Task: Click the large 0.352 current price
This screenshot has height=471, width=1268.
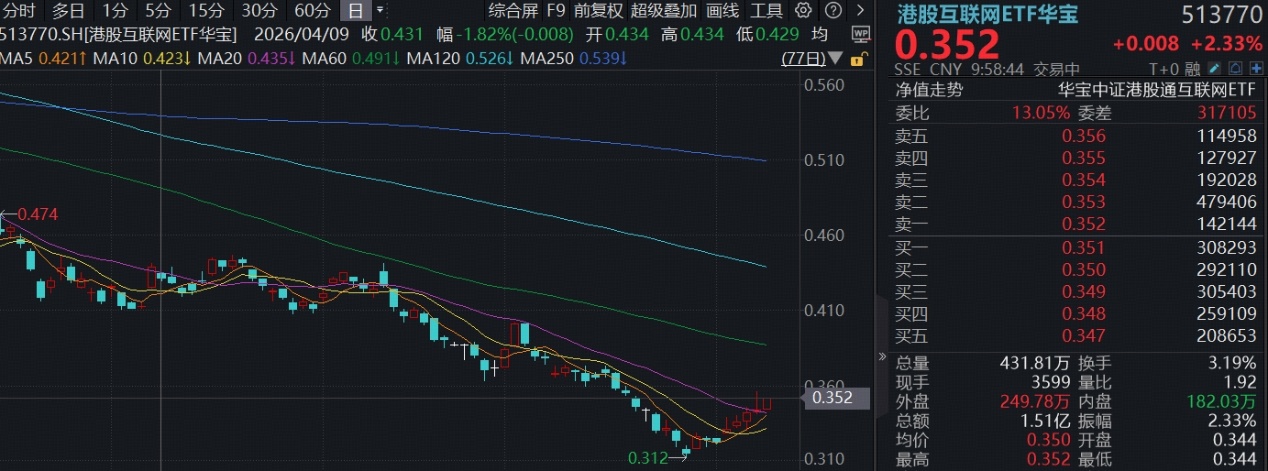Action: 947,45
